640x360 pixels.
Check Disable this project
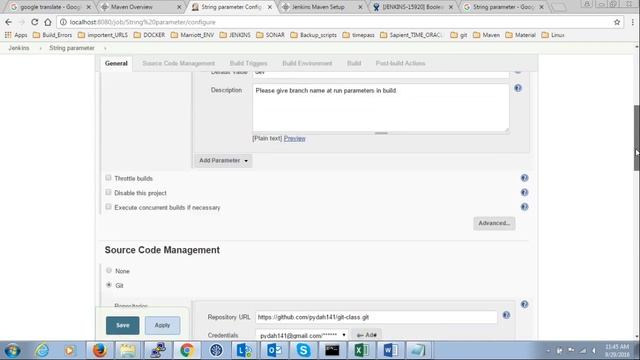point(108,192)
